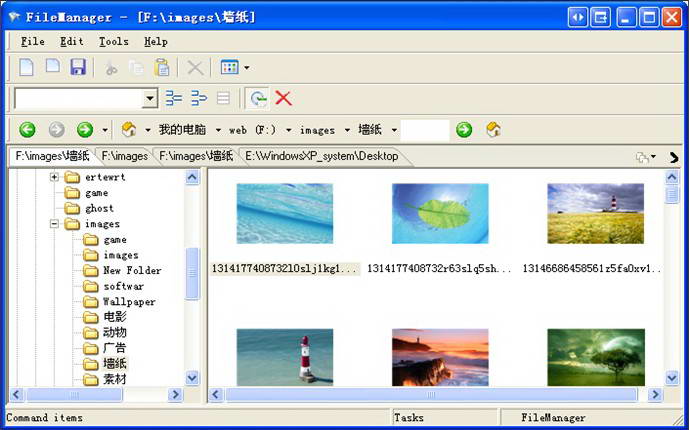Image resolution: width=689 pixels, height=430 pixels.
Task: Select the green leaf wallpaper thumbnail
Action: point(440,213)
